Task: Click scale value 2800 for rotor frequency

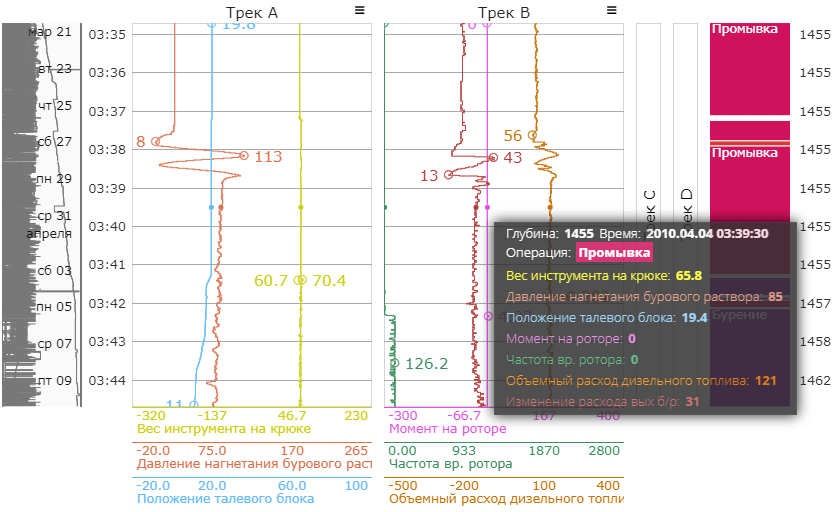Action: [x=604, y=451]
